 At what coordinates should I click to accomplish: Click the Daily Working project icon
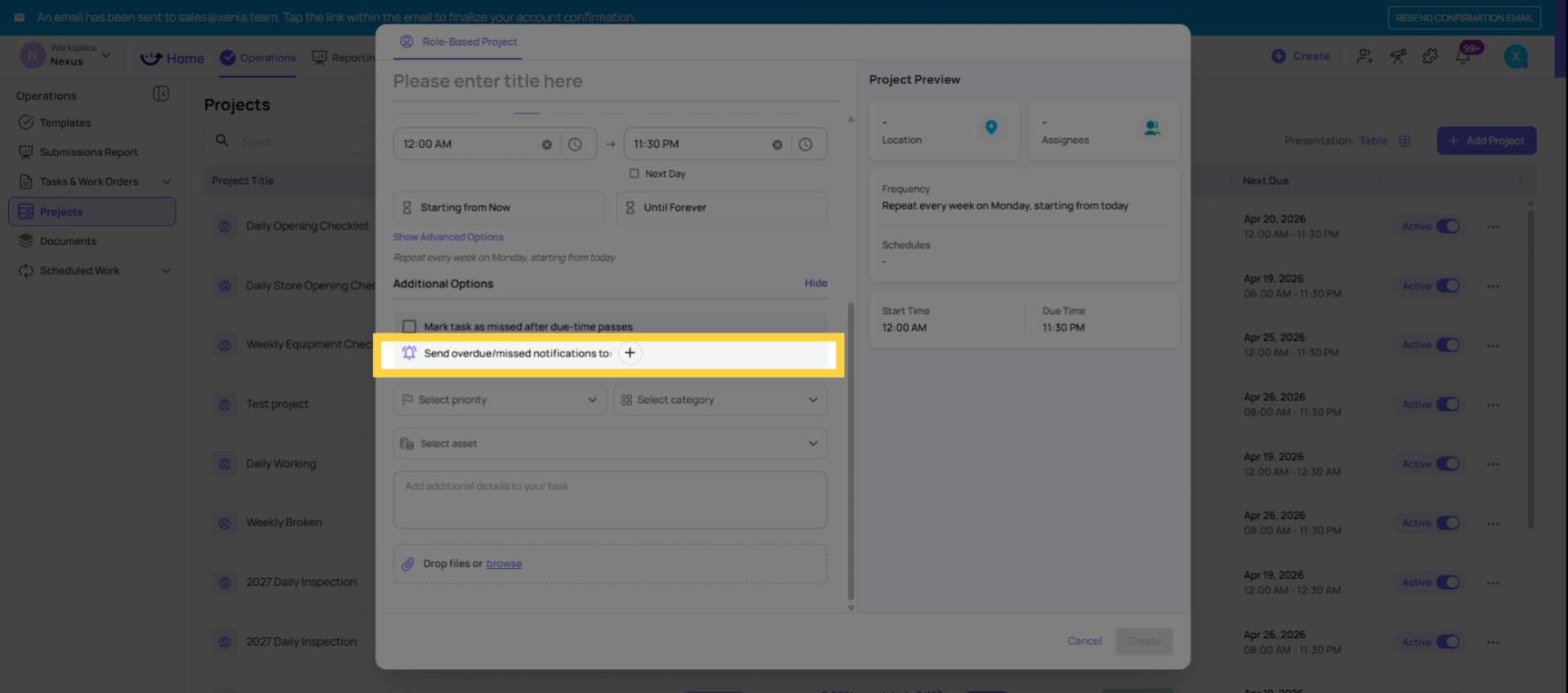[225, 464]
